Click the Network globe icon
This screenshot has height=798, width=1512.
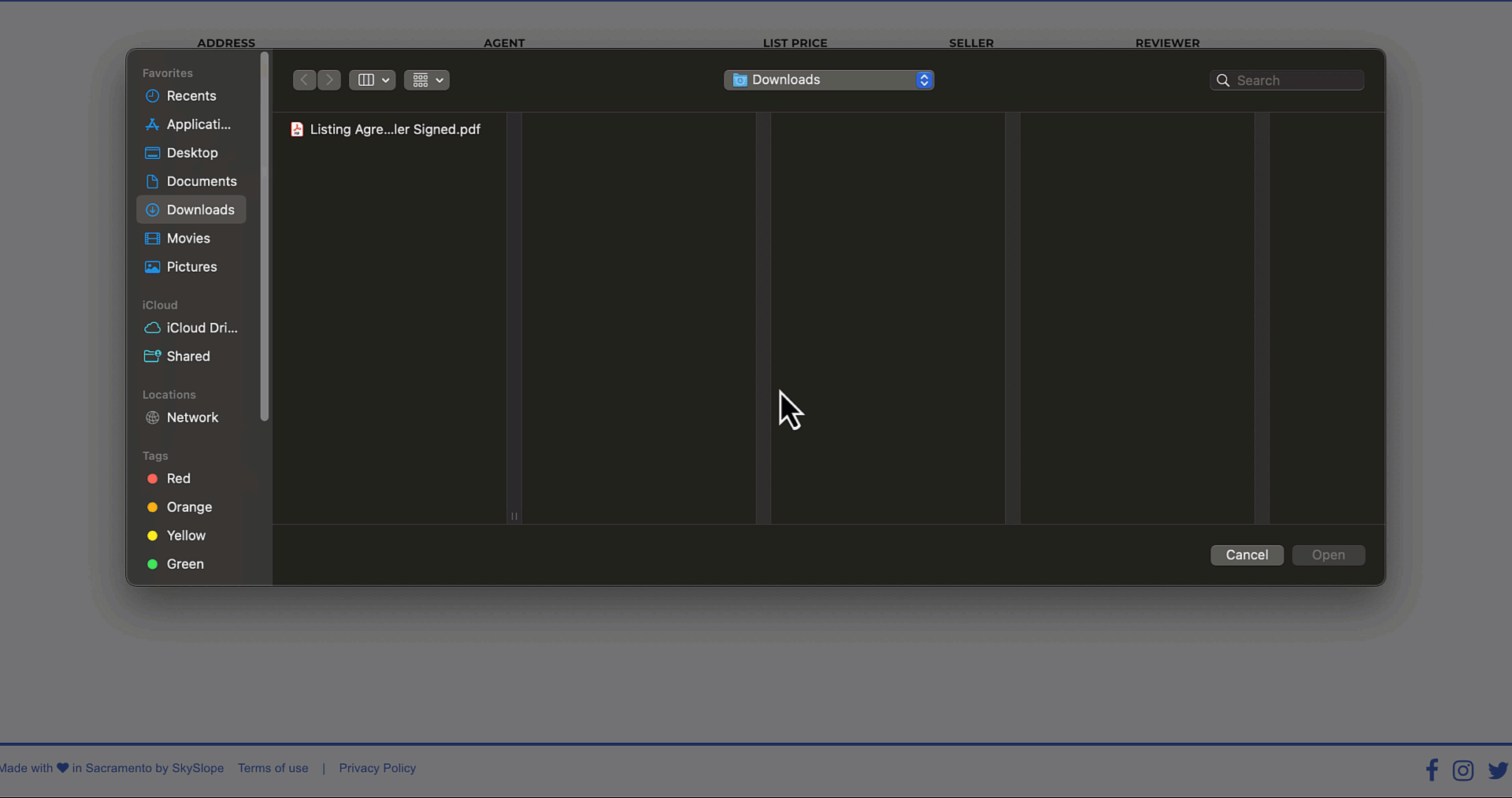coord(153,418)
